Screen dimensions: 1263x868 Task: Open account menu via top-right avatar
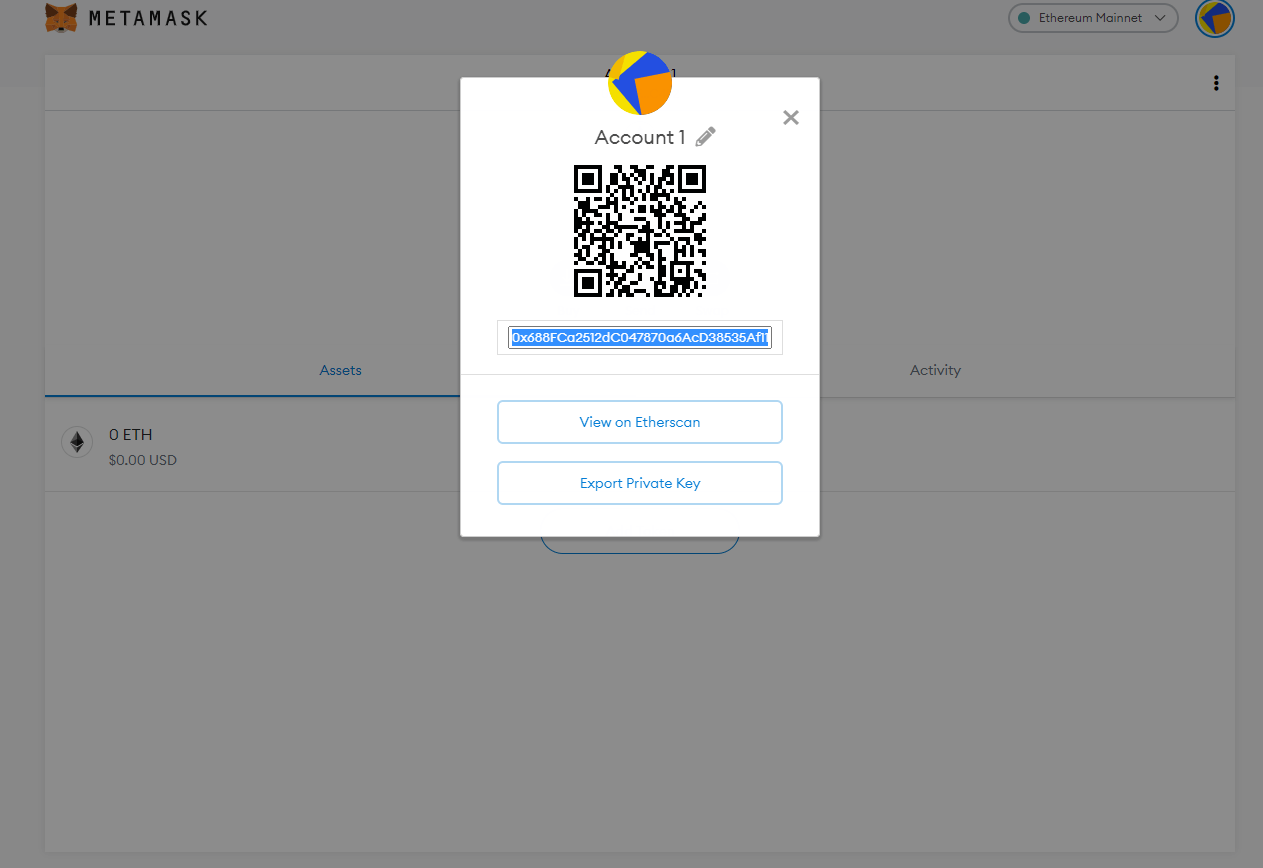tap(1215, 19)
